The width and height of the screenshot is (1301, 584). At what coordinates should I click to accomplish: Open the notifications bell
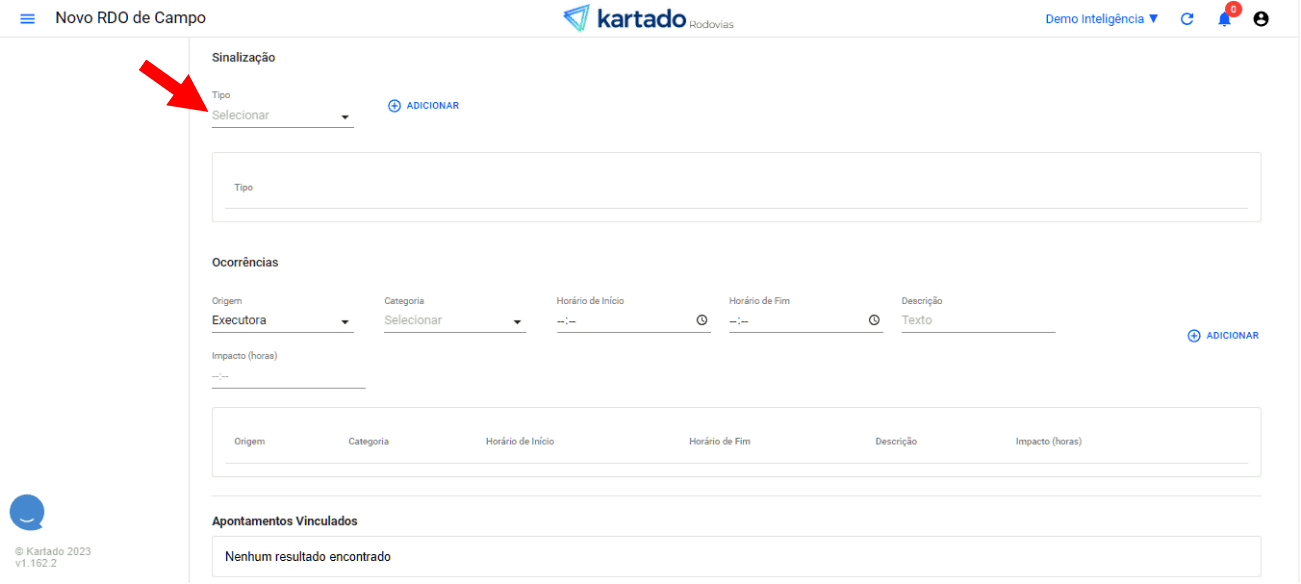1224,19
